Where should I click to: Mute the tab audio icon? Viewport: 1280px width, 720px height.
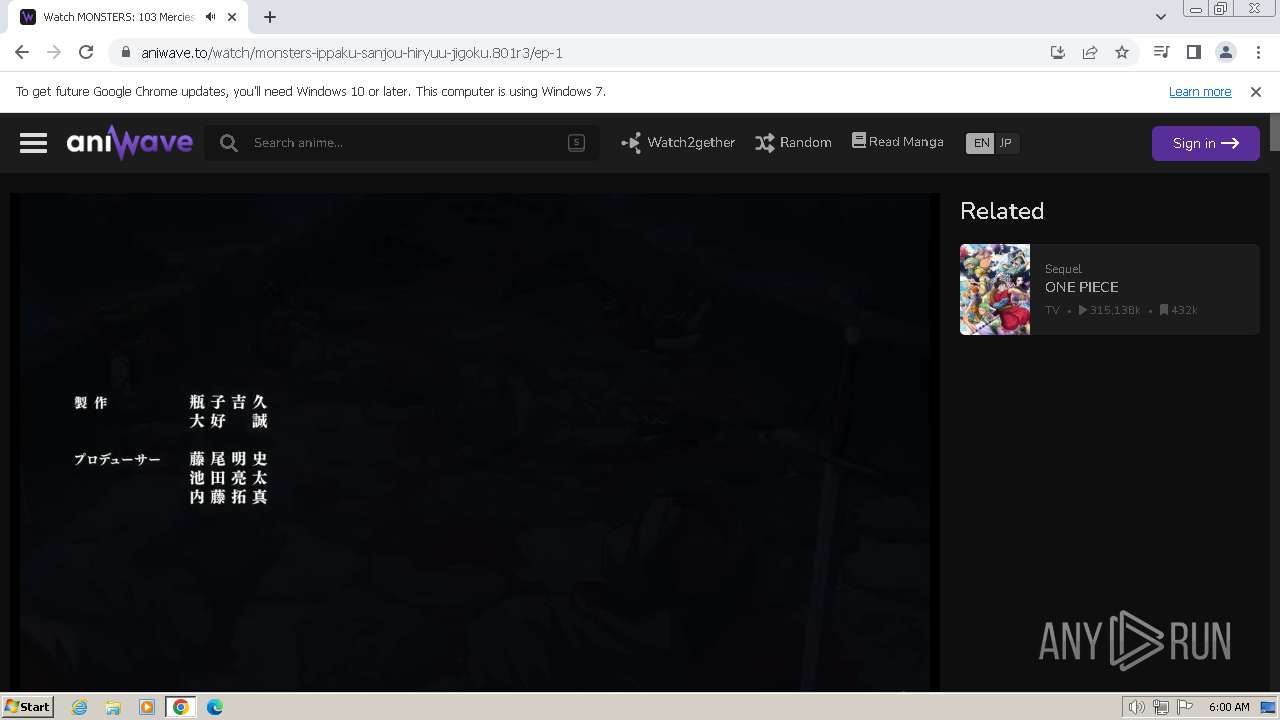pos(210,17)
